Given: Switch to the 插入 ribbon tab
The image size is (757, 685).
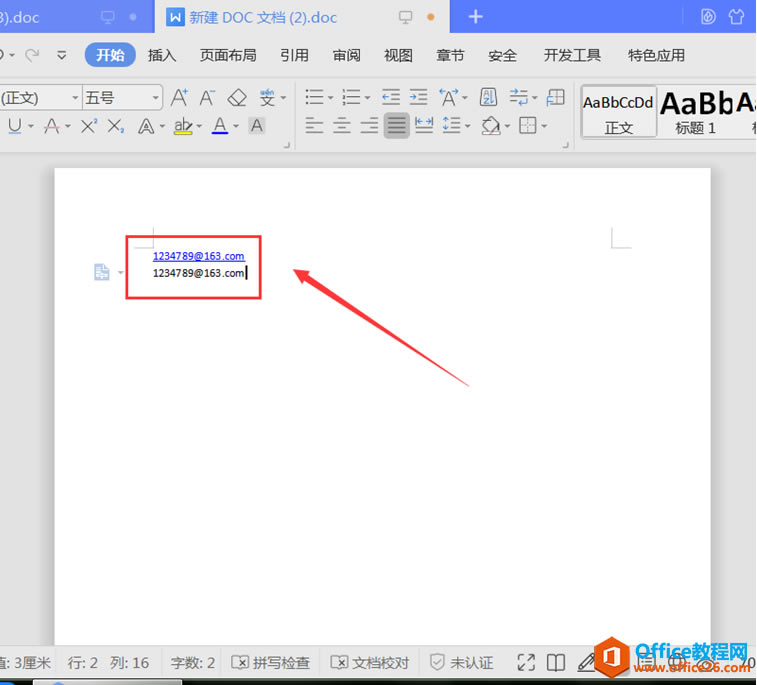Looking at the screenshot, I should coord(162,55).
